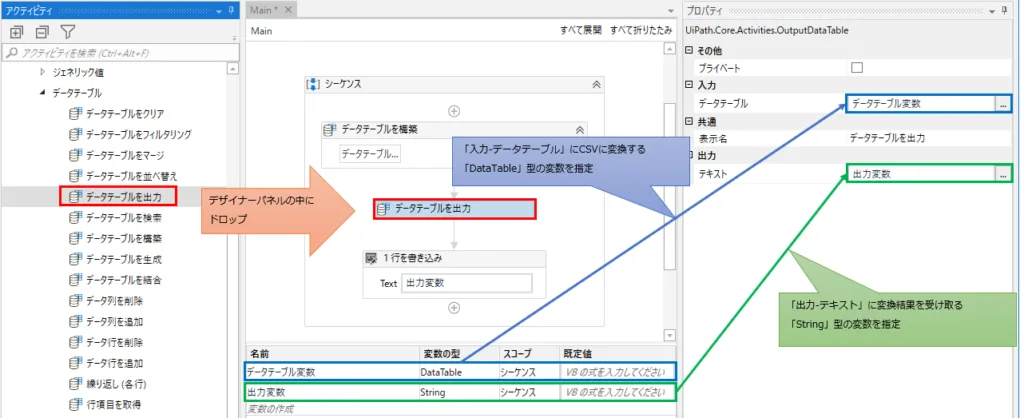This screenshot has height=418, width=1024.
Task: Select the データ列を削除 activity
Action: tap(106, 300)
